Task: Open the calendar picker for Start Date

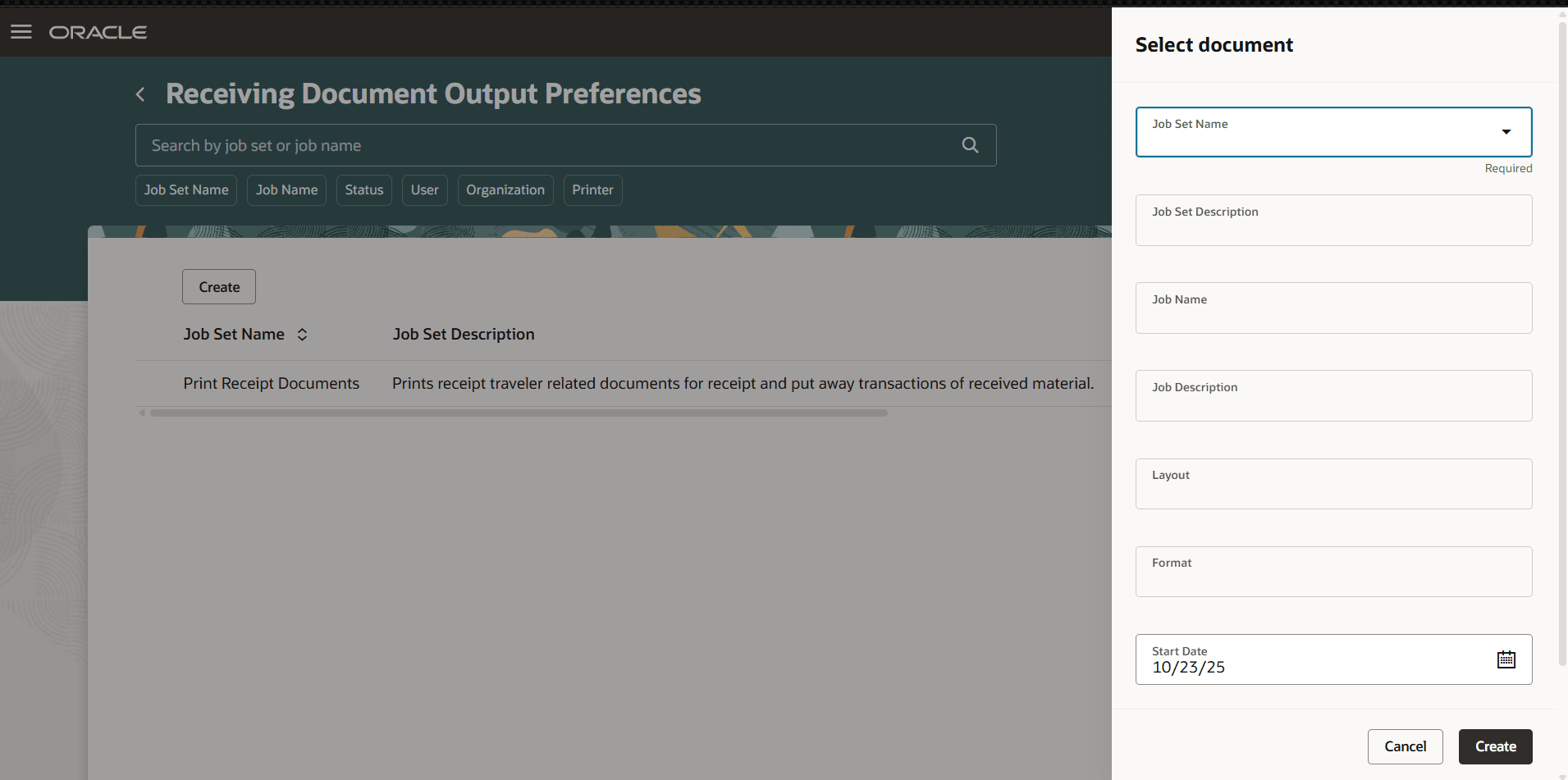Action: pos(1506,659)
